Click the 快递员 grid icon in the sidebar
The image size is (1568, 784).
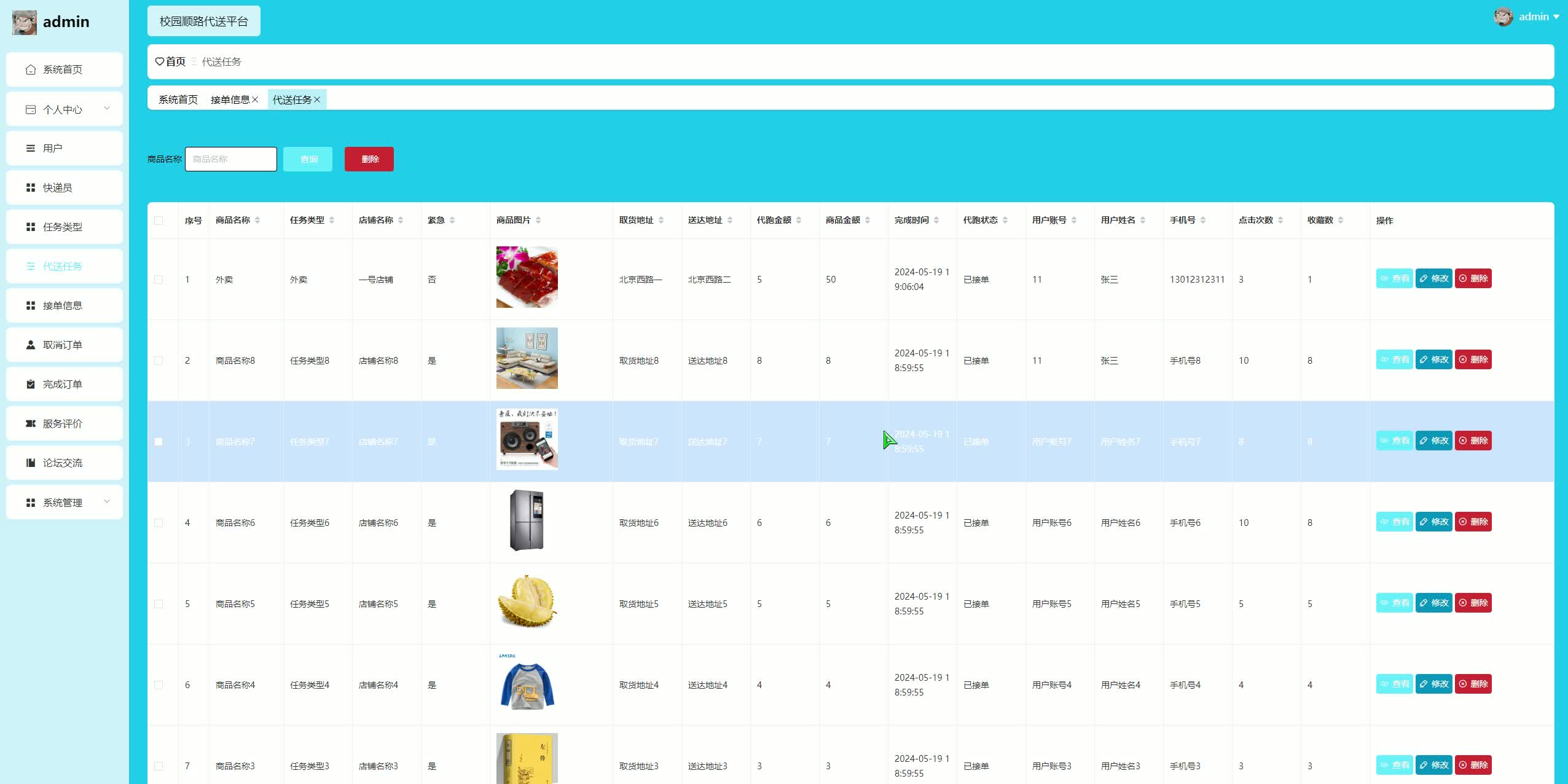(x=31, y=187)
